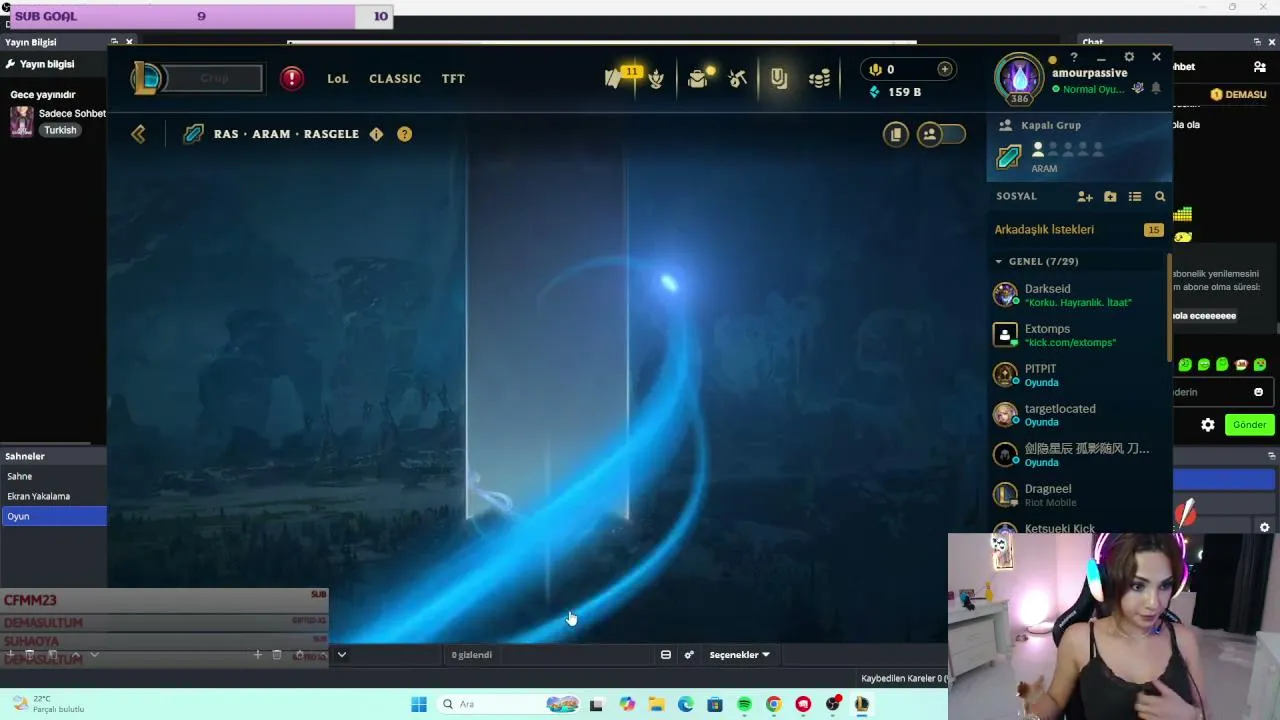Search friends with the magnifier icon
This screenshot has height=720, width=1280.
1160,197
